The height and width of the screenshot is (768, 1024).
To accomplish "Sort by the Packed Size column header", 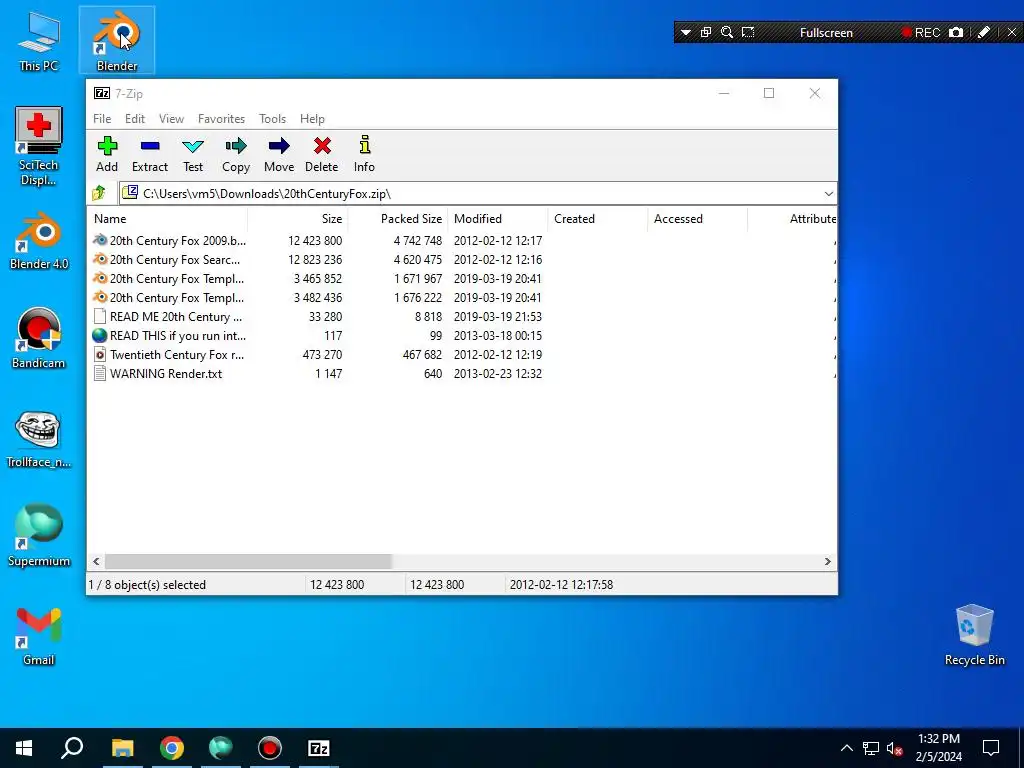I will point(398,219).
